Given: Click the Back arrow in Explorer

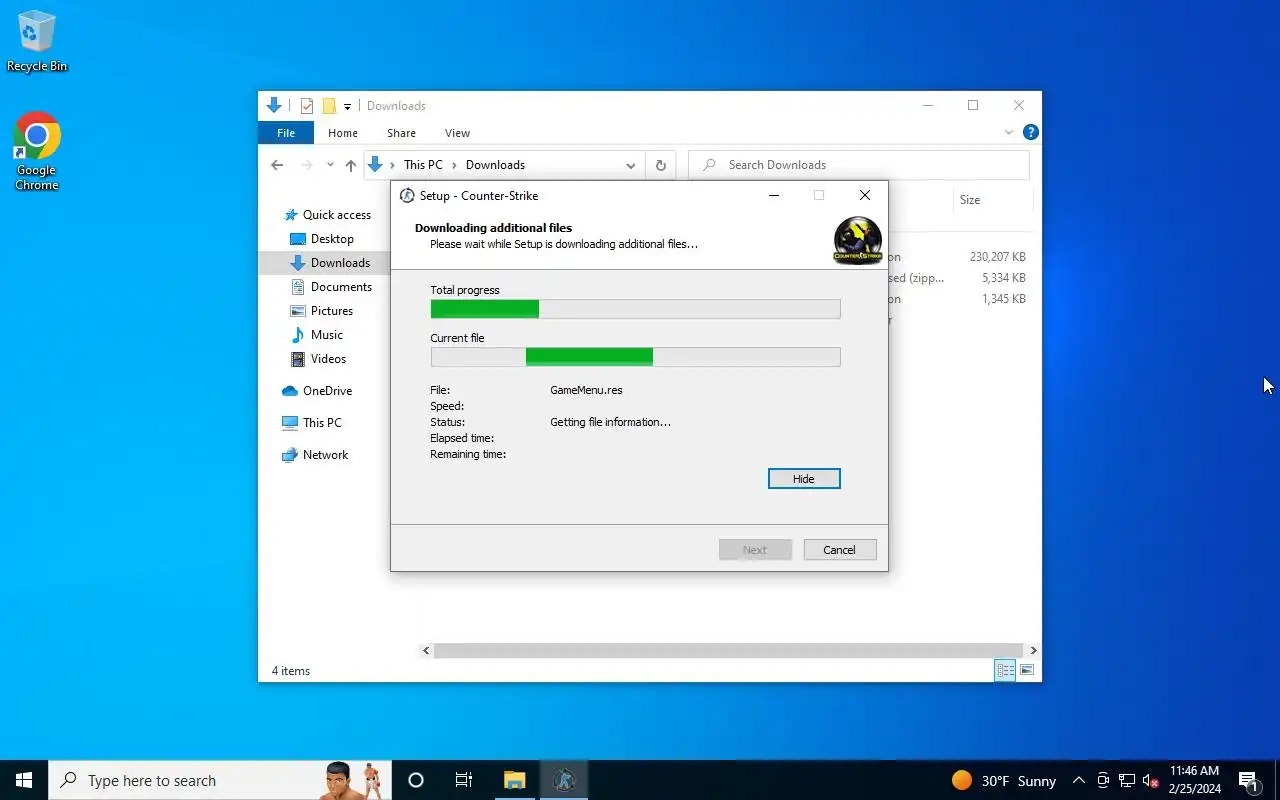Looking at the screenshot, I should 277,165.
